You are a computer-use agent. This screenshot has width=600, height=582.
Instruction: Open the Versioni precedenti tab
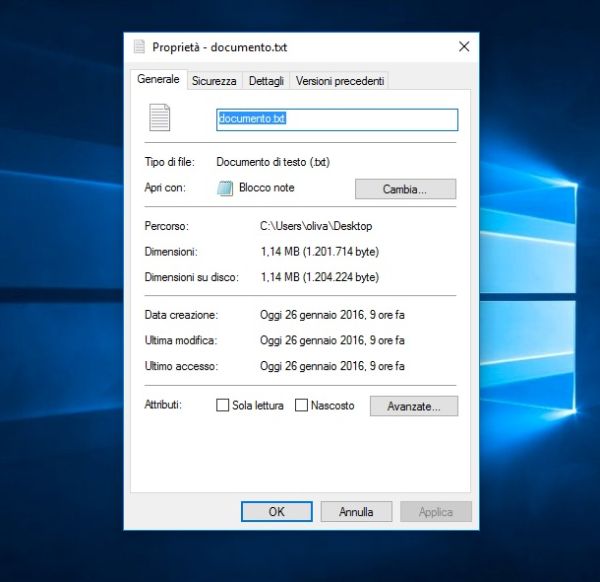340,81
